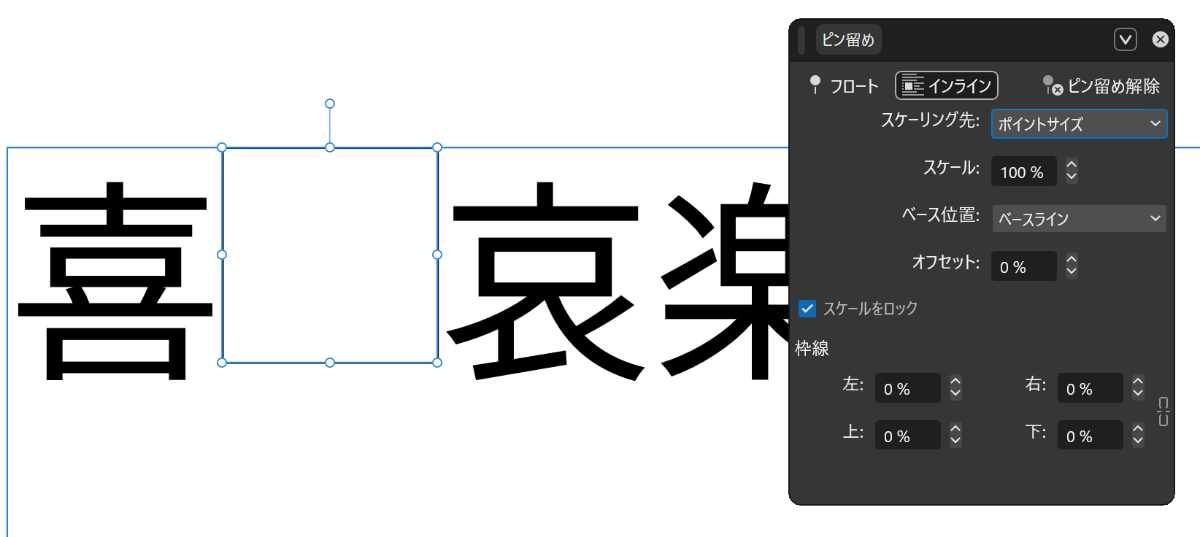Select the インライン pinning mode

[946, 86]
